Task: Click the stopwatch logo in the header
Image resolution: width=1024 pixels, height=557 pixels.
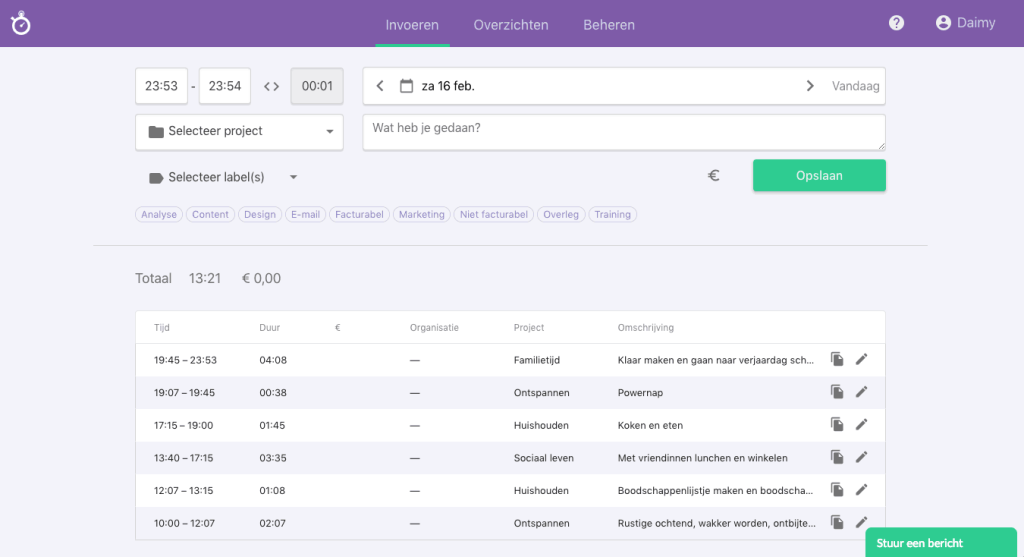Action: (x=21, y=24)
